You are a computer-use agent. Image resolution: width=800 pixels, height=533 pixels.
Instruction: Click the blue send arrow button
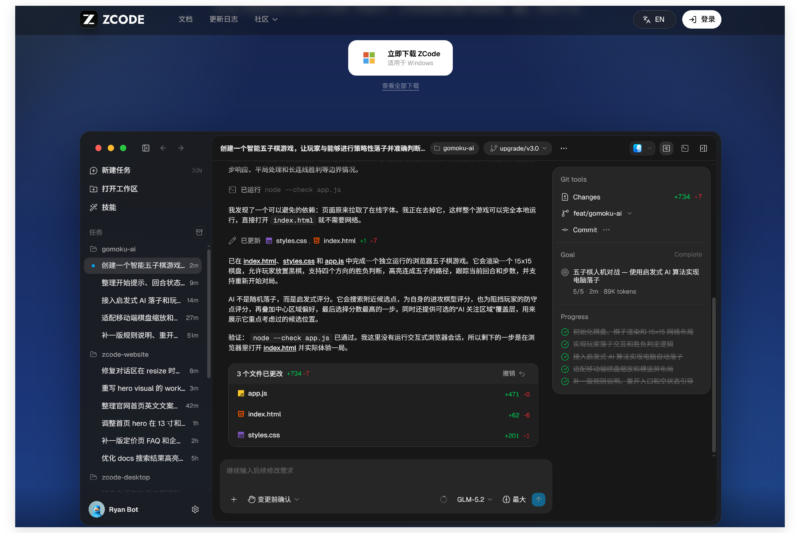coord(538,499)
